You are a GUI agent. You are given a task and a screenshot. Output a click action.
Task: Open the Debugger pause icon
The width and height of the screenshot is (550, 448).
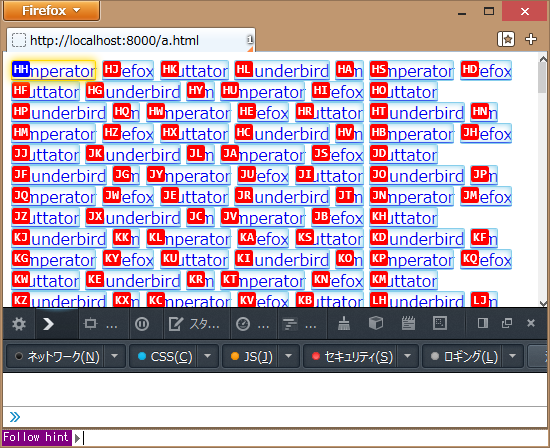142,324
